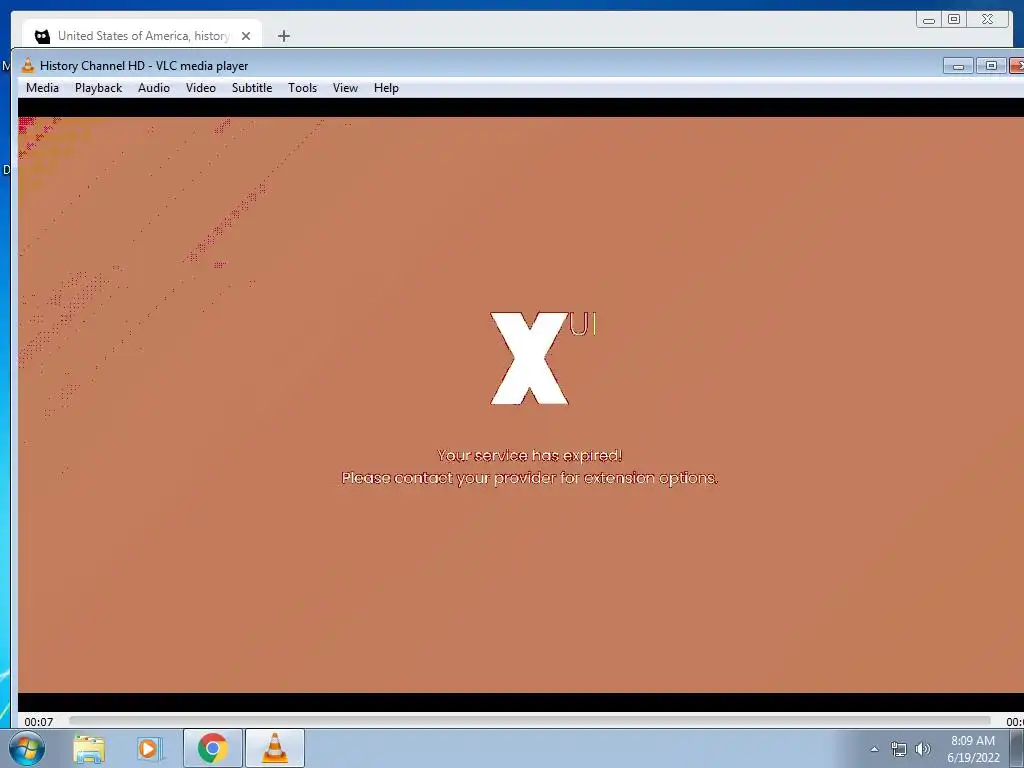Image resolution: width=1024 pixels, height=768 pixels.
Task: Open the Help menu
Action: 386,88
